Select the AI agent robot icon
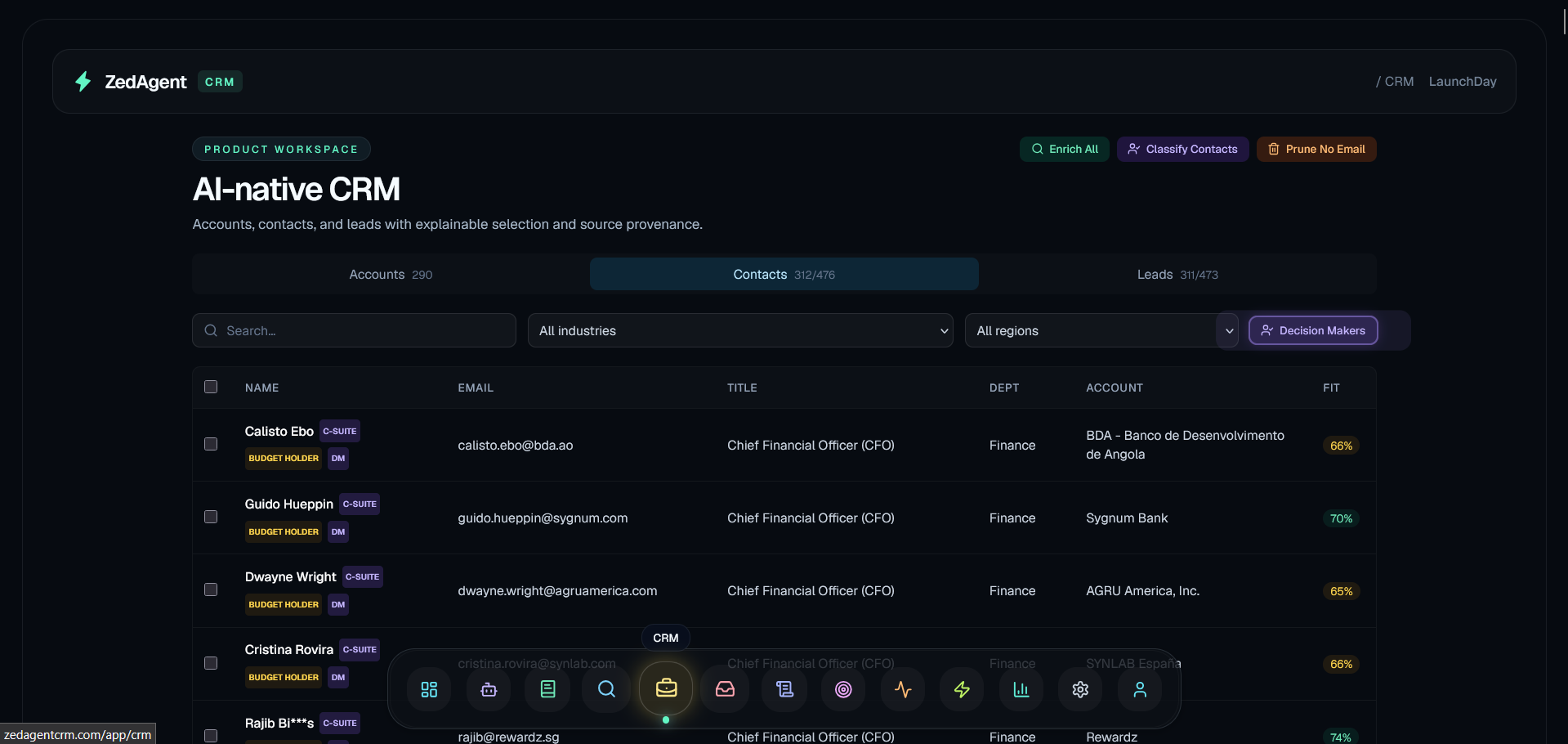The image size is (1568, 744). (488, 689)
